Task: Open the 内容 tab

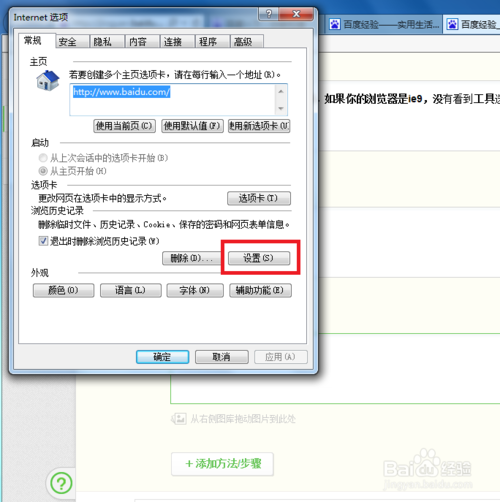Action: 142,42
